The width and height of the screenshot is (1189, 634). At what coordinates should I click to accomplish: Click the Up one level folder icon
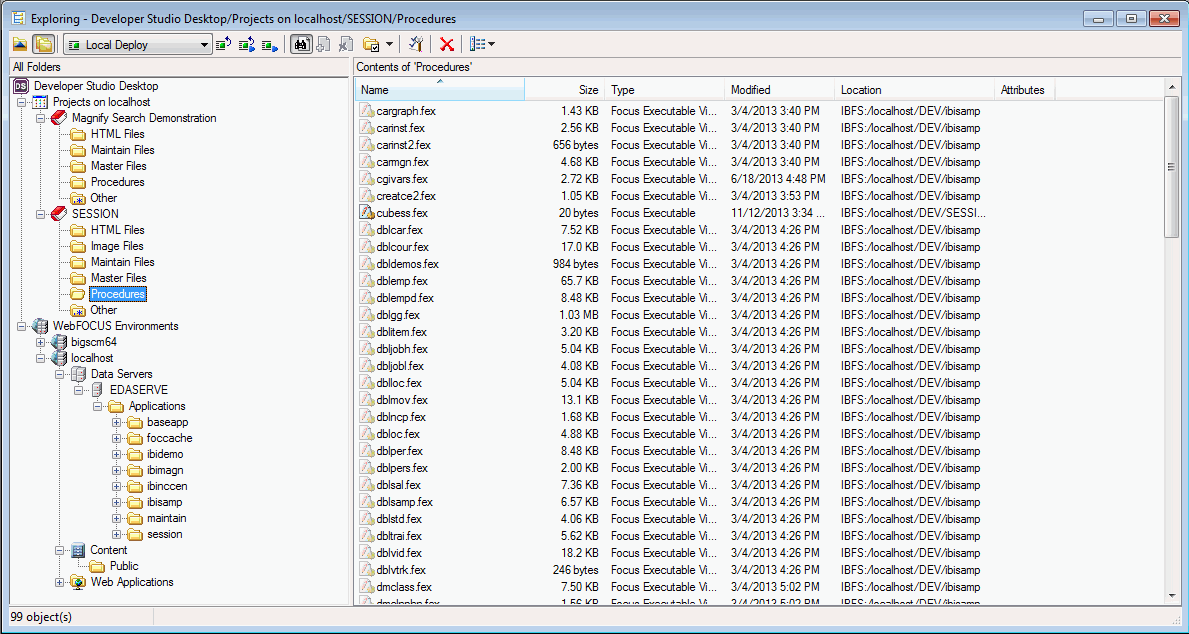[x=20, y=44]
